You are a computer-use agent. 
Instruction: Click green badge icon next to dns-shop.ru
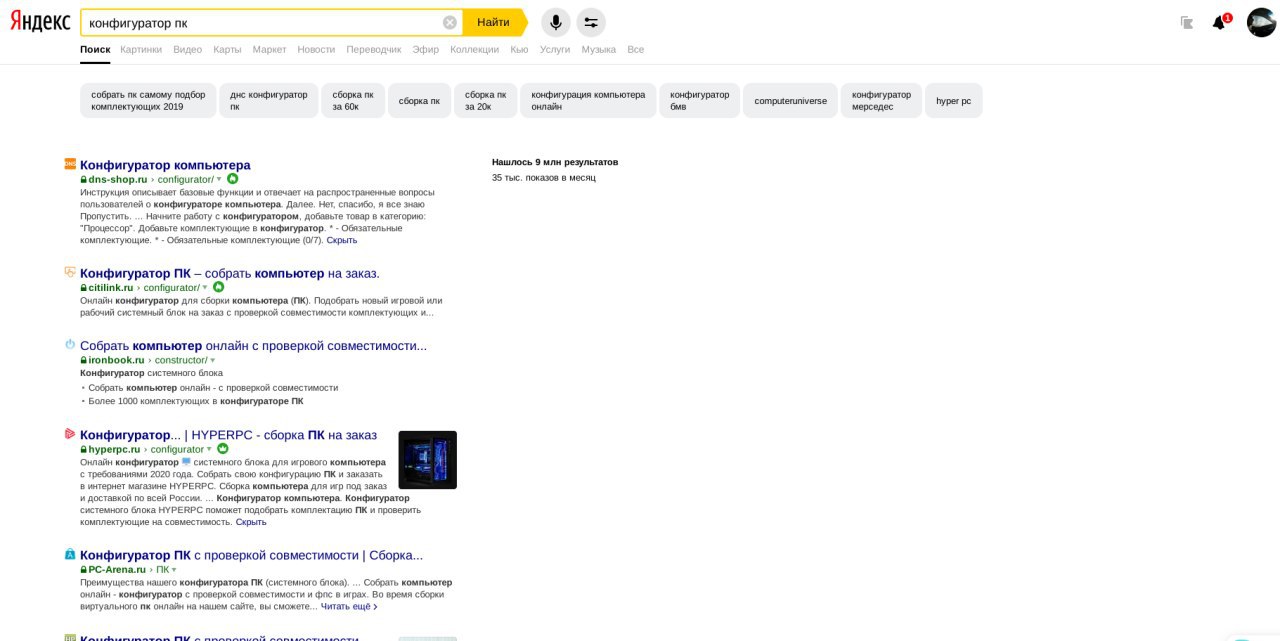233,179
